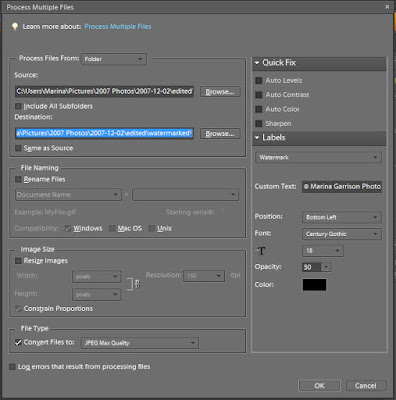The height and width of the screenshot is (400, 396).
Task: Open the Process Multiple Files help link
Action: coord(118,26)
